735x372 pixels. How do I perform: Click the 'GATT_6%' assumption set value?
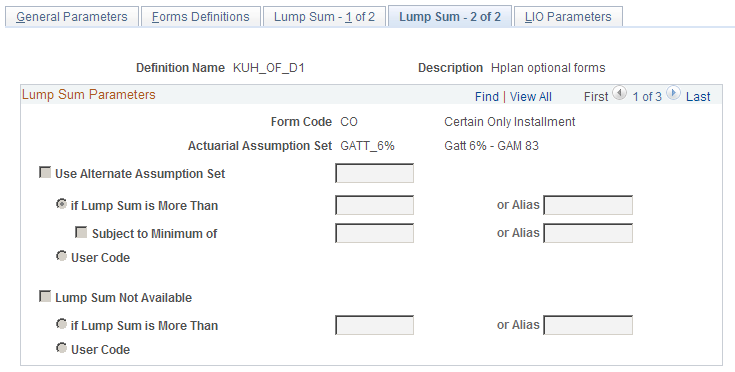pos(367,146)
